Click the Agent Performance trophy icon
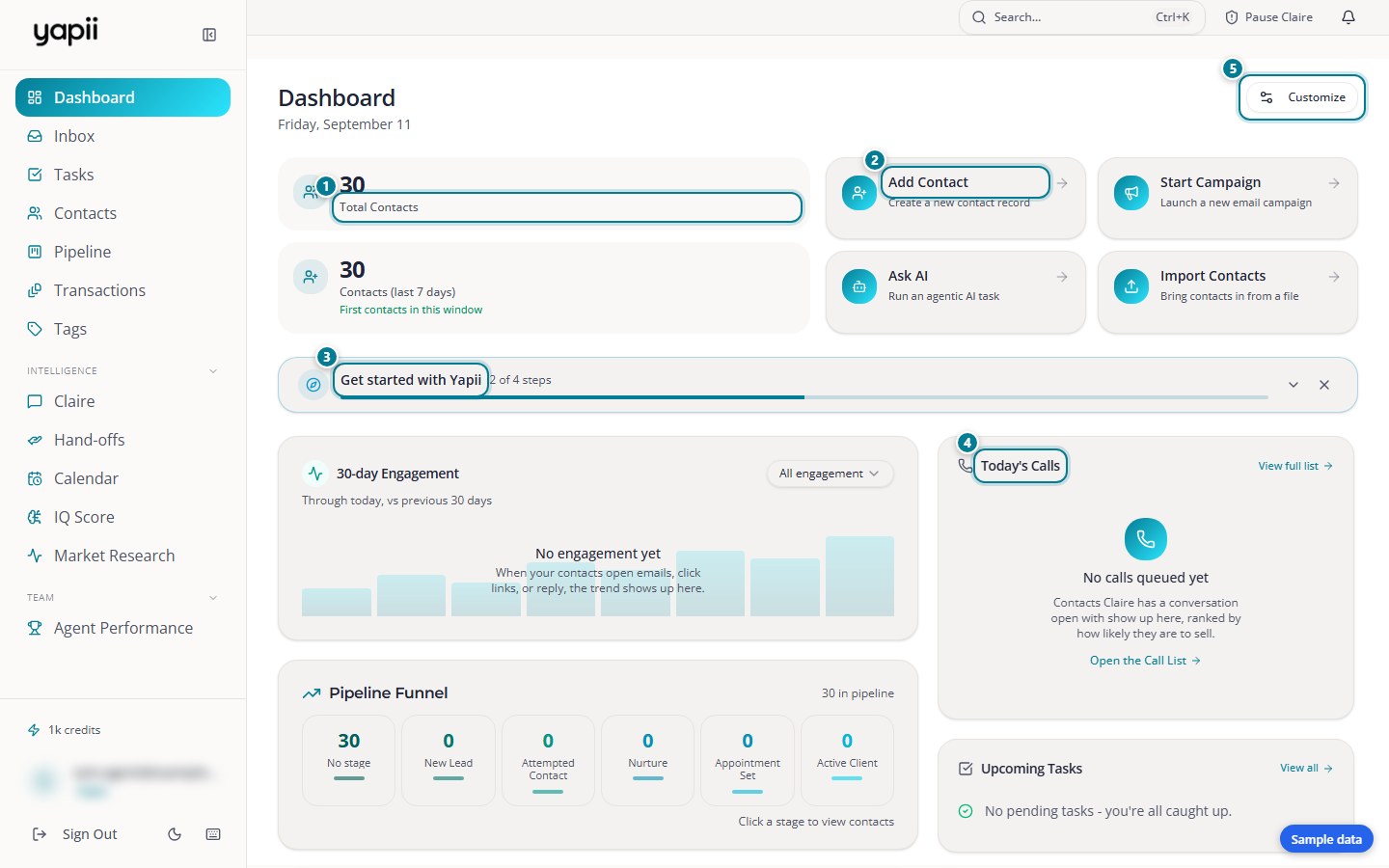 click(x=35, y=628)
